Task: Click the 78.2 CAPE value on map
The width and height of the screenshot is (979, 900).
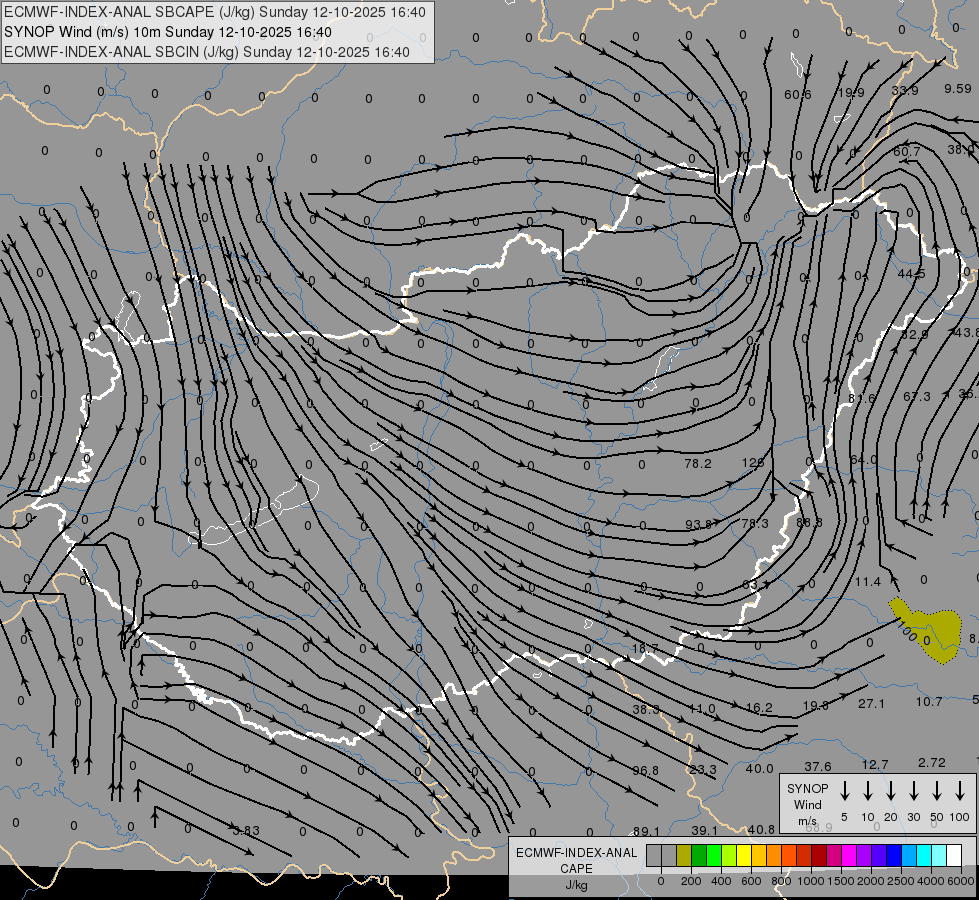Action: 698,463
